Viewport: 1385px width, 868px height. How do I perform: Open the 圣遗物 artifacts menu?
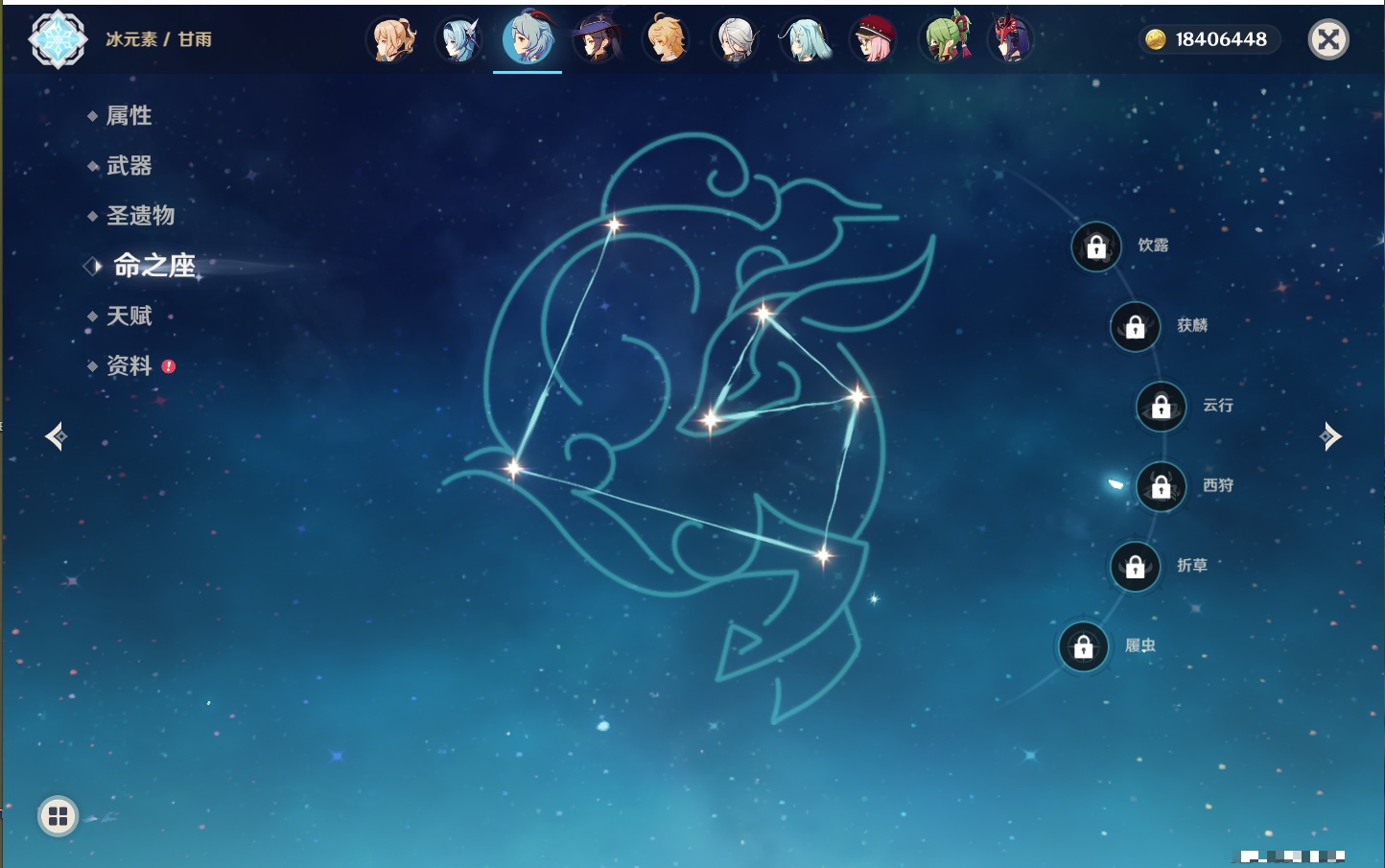[x=140, y=216]
